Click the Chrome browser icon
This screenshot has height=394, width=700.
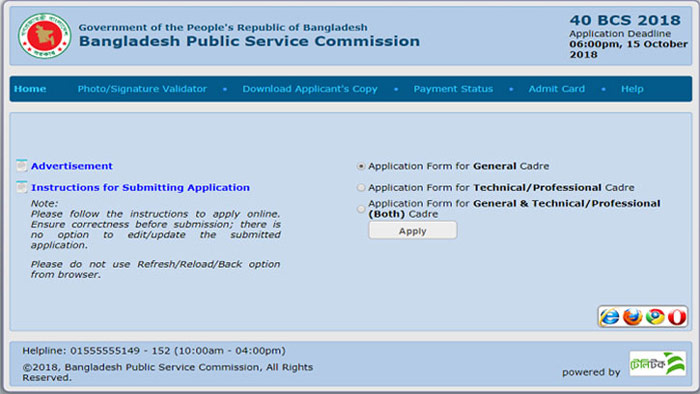[x=655, y=317]
